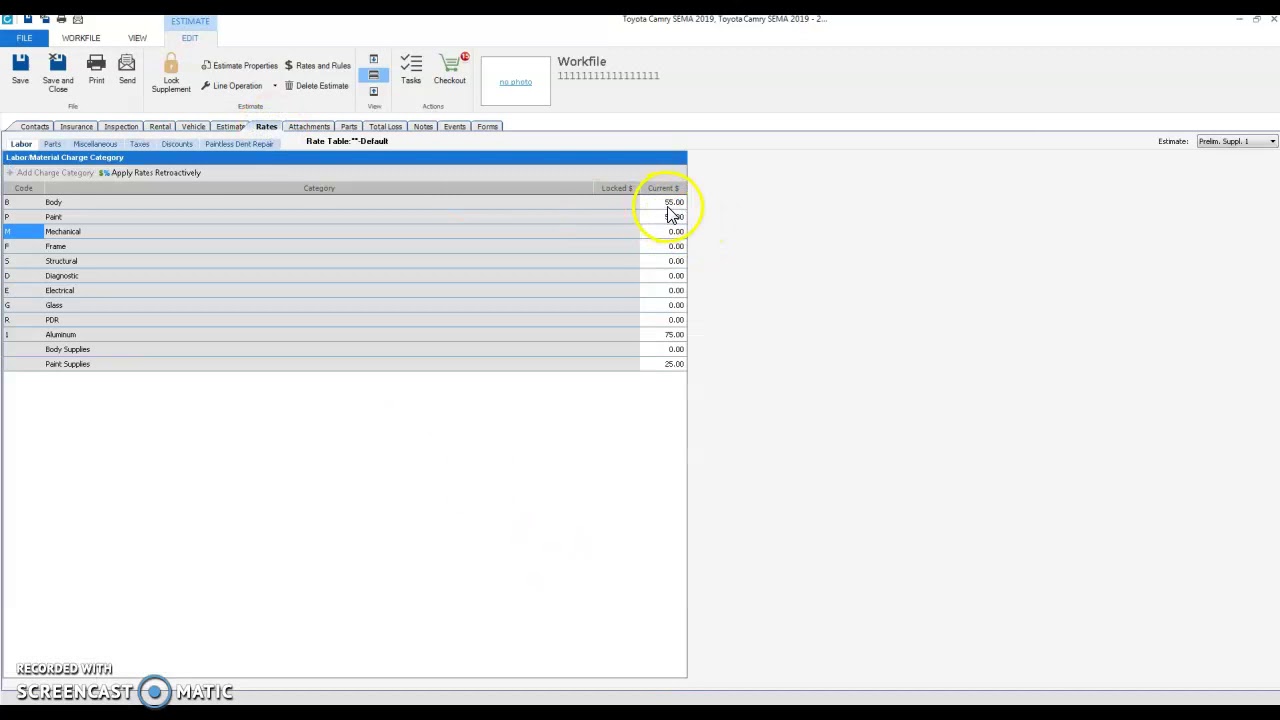Image resolution: width=1280 pixels, height=720 pixels.
Task: Click the Line Operation wrench button
Action: pos(232,86)
